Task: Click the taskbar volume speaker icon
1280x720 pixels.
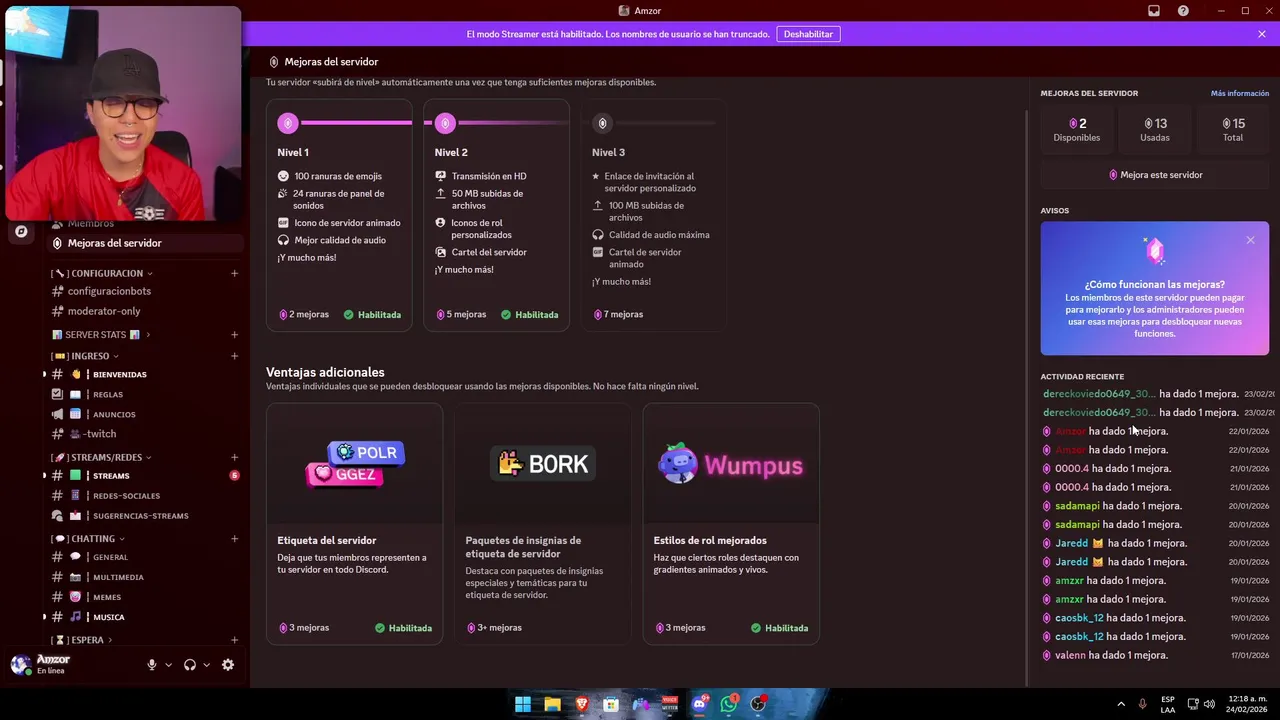Action: pos(1210,704)
